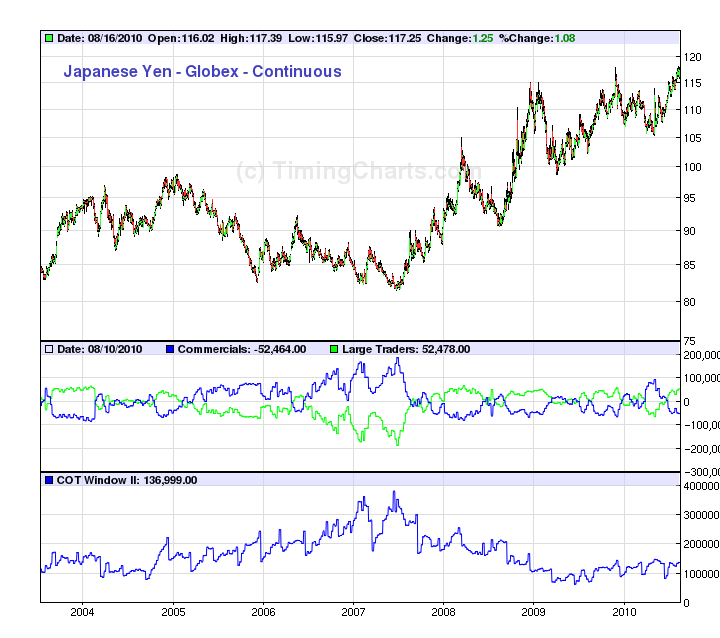This screenshot has height=638, width=720.
Task: Click the 100000 label on the COT Window axis
Action: coord(701,574)
